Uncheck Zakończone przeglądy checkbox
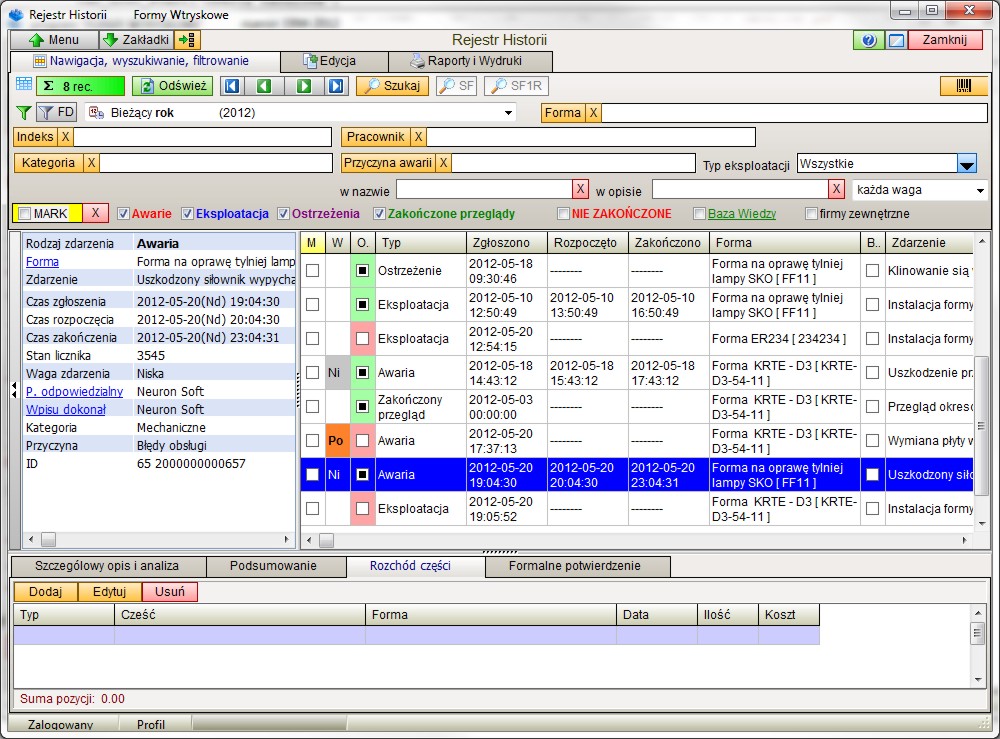 pos(379,214)
